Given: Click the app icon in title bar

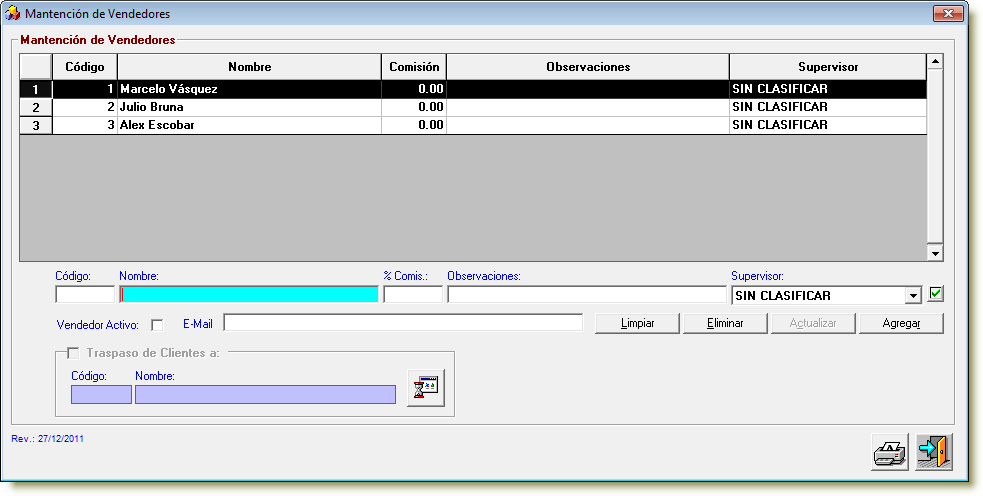Looking at the screenshot, I should tap(12, 13).
